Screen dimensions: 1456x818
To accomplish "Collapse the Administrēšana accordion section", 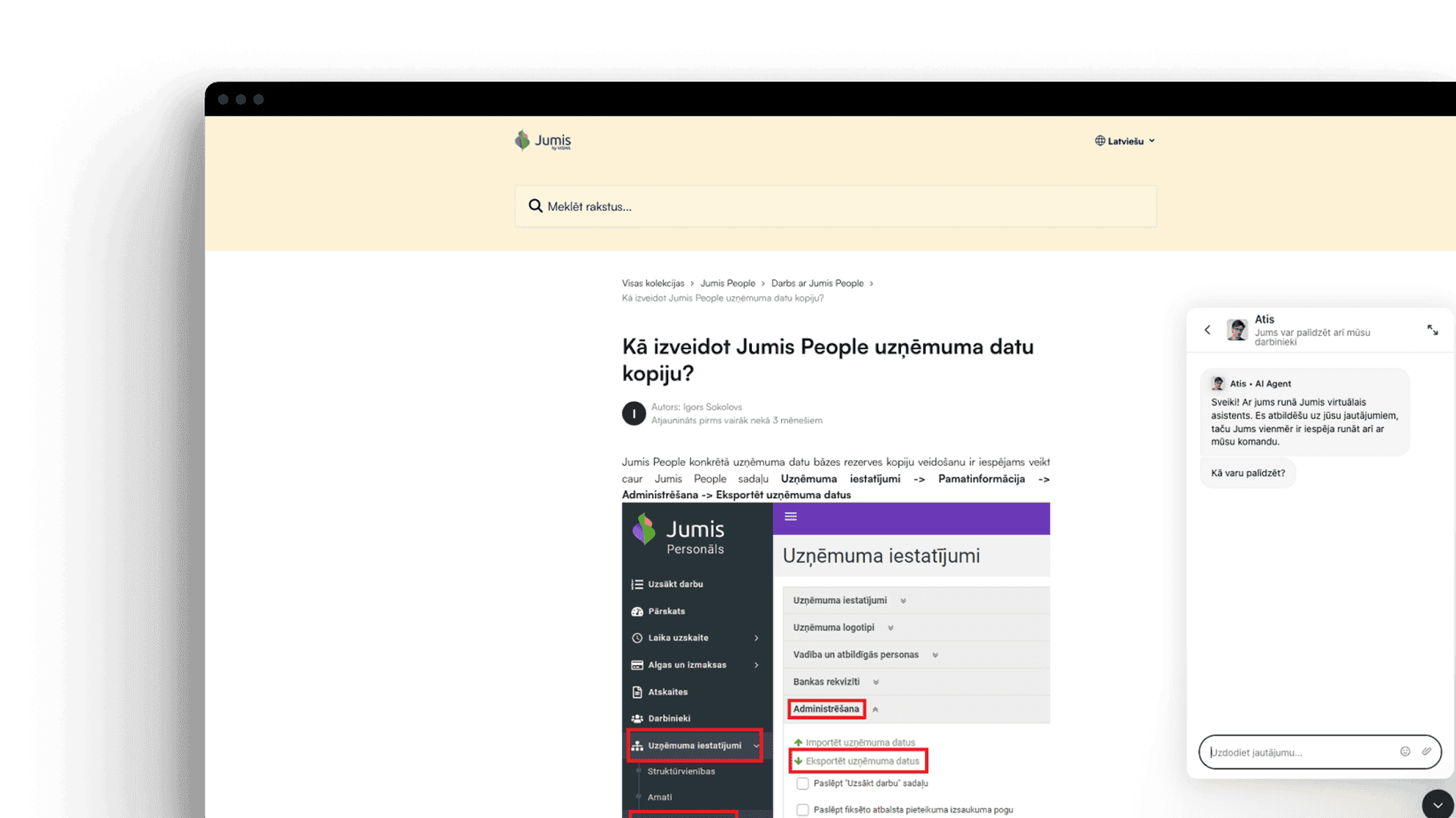I will tap(916, 709).
